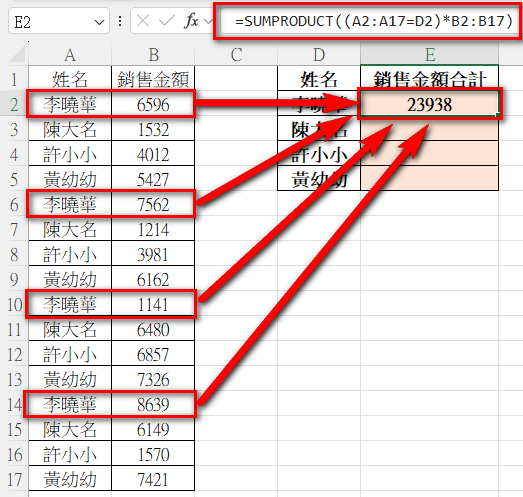Click cell A10 with 李曉華
The image size is (523, 497).
pos(70,304)
